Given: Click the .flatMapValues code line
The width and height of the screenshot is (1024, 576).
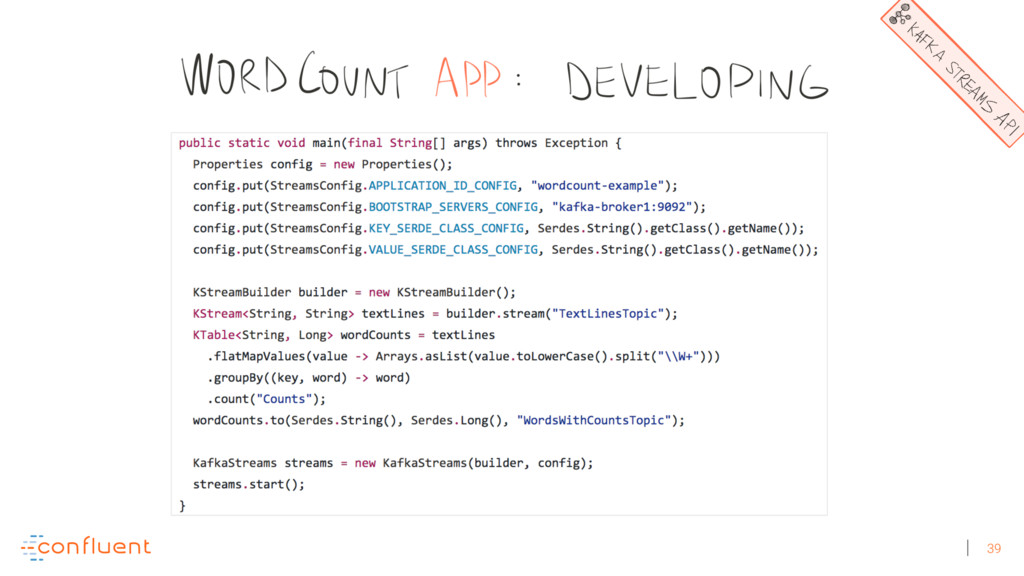Looking at the screenshot, I should 464,357.
